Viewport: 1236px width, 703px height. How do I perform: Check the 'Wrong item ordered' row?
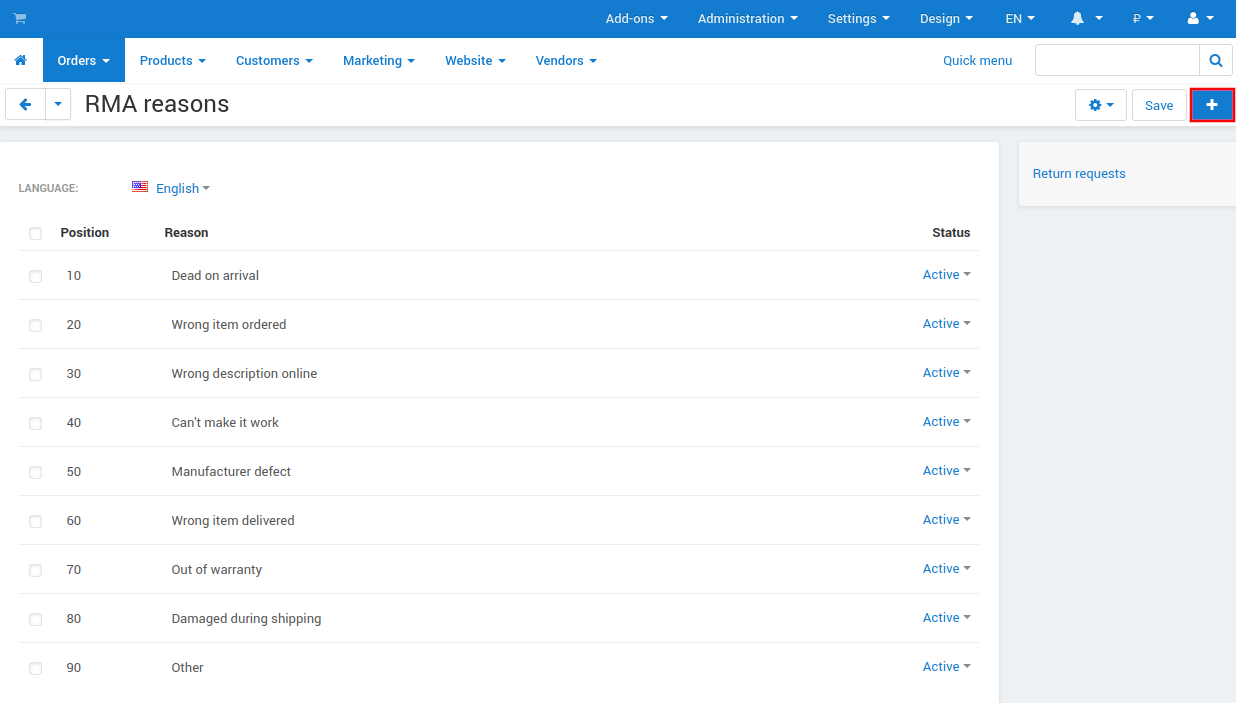point(36,325)
